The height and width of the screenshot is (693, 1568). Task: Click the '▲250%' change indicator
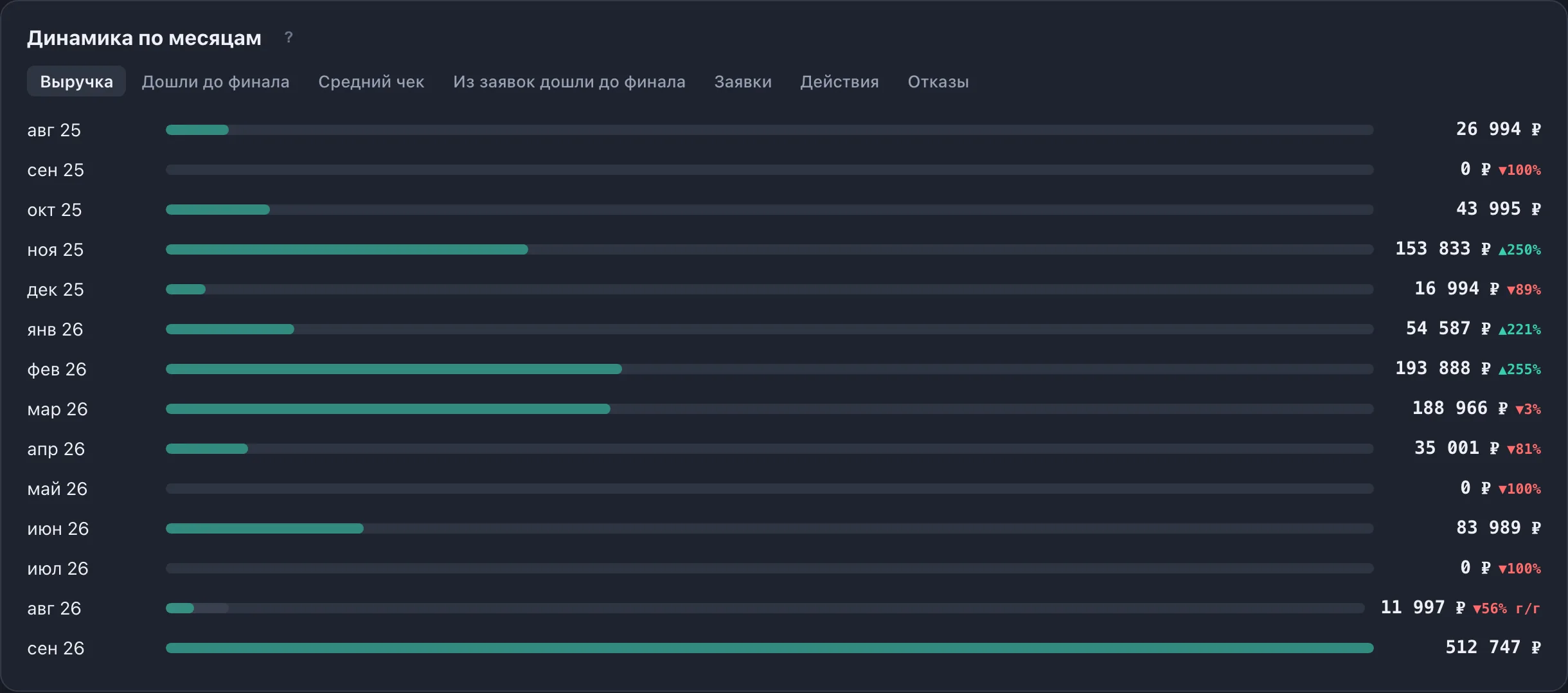1520,250
